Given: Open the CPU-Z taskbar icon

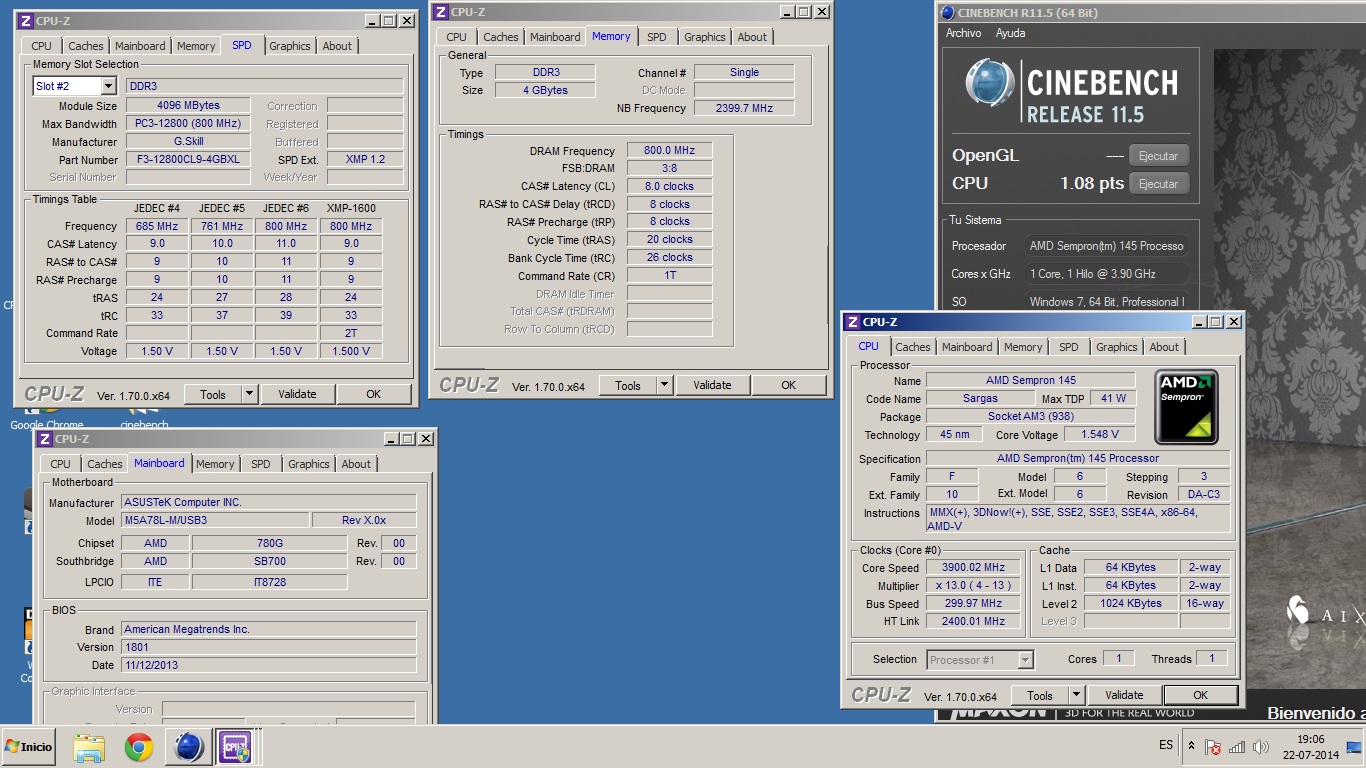Looking at the screenshot, I should click(x=236, y=747).
